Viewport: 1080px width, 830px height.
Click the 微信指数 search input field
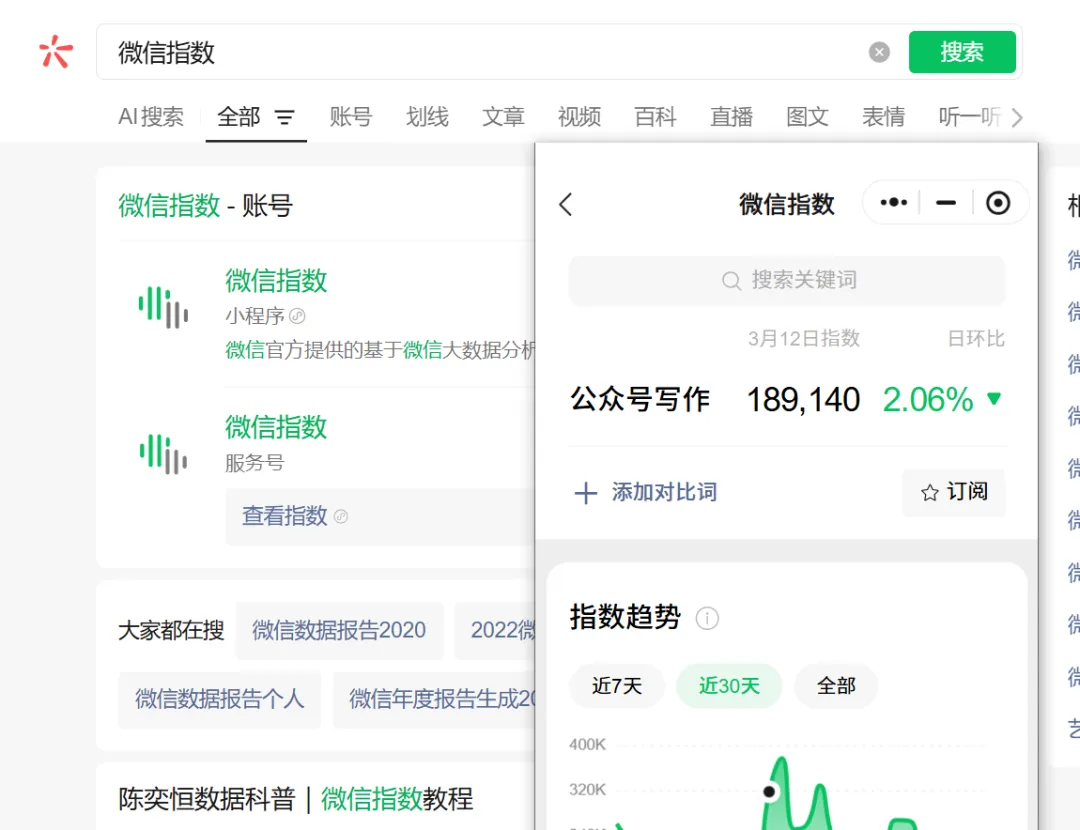pos(482,52)
